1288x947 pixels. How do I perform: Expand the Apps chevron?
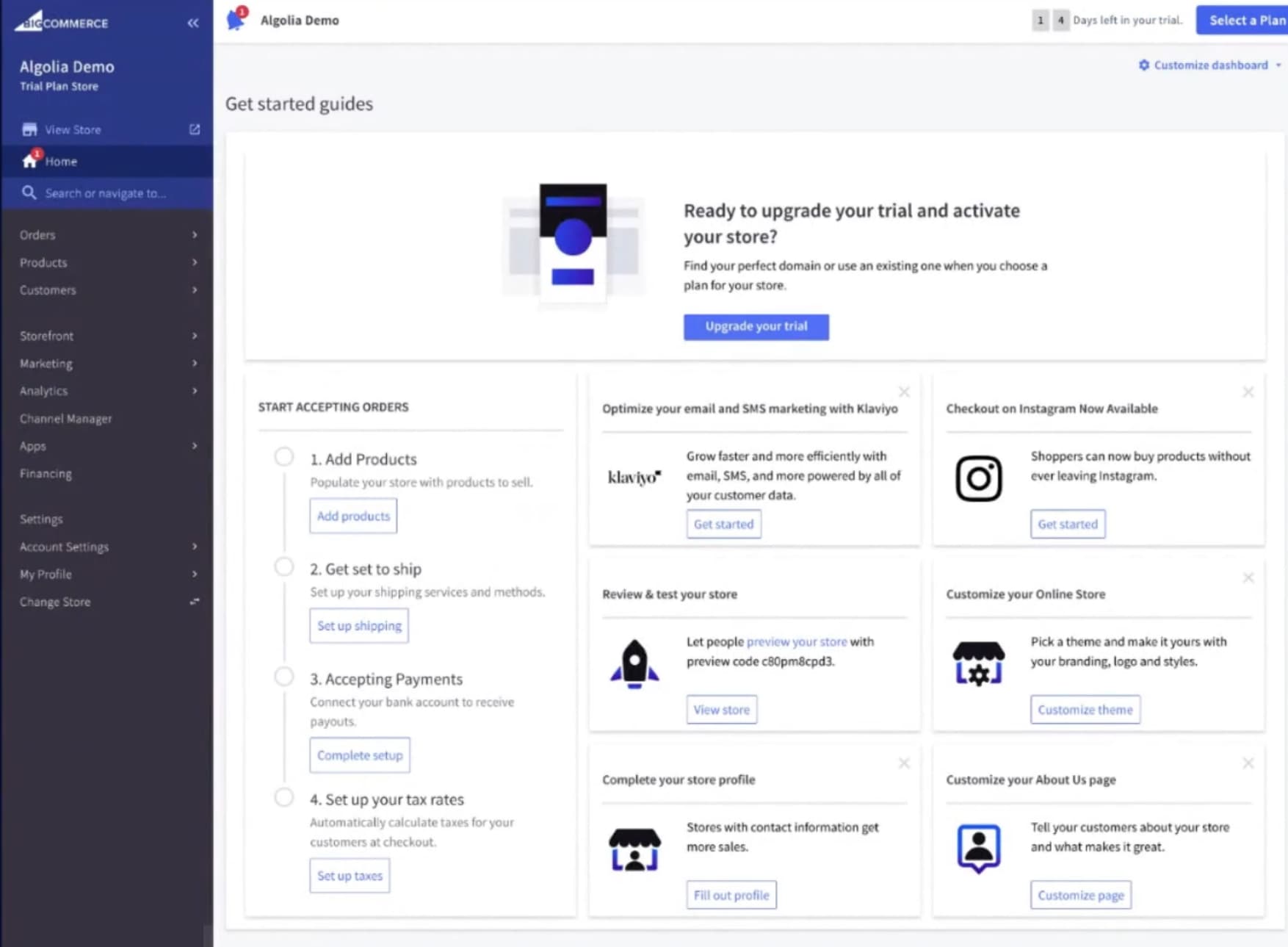(195, 446)
